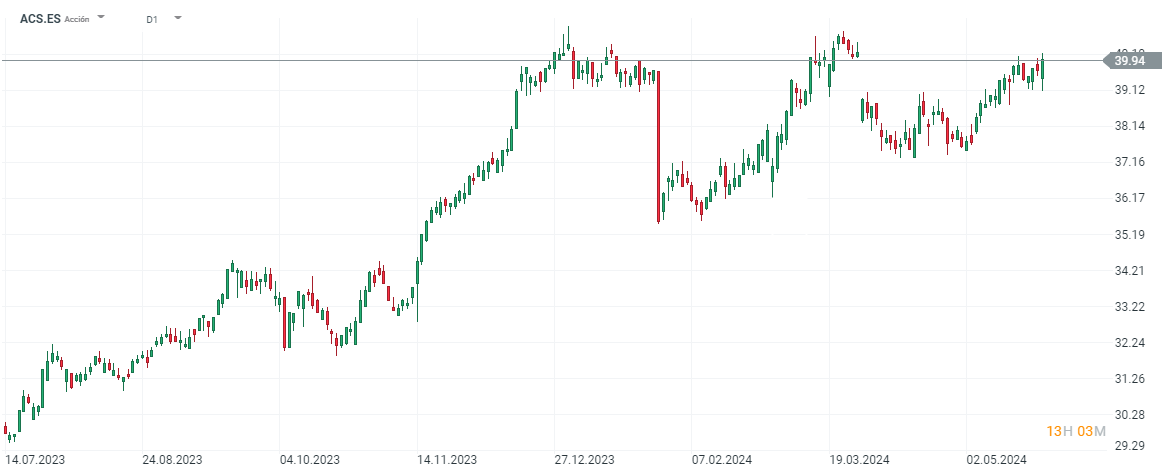Click the 14.11.2023 date label
This screenshot has width=1175, height=476.
pos(446,460)
